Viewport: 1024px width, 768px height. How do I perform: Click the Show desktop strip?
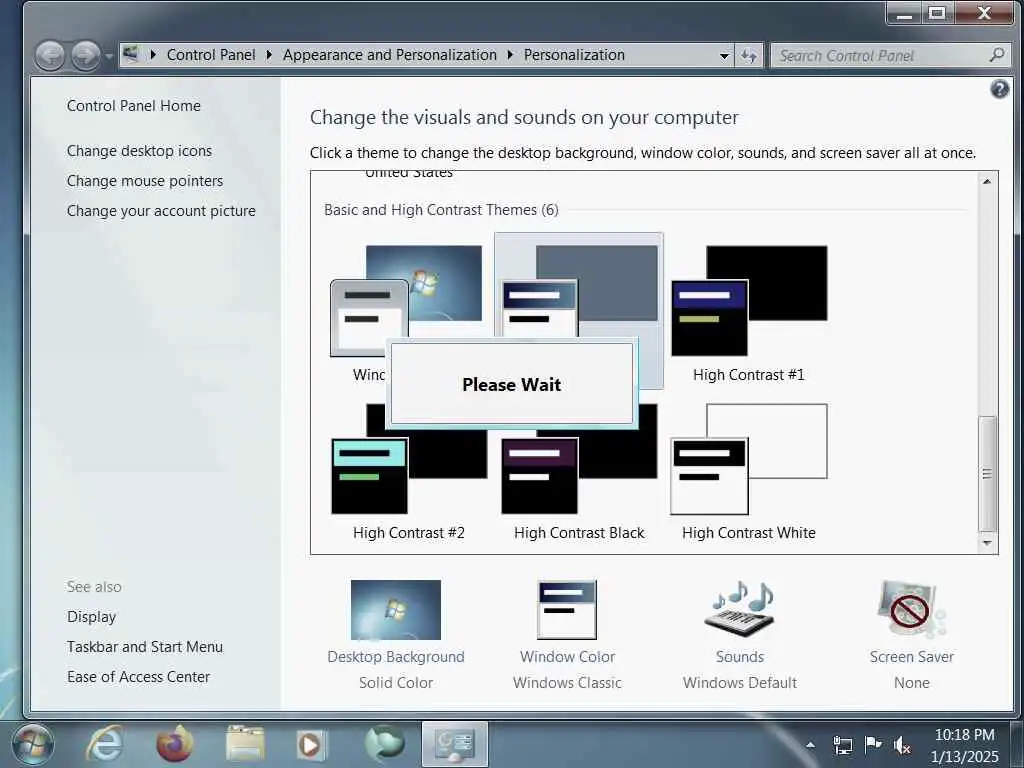click(x=1017, y=744)
